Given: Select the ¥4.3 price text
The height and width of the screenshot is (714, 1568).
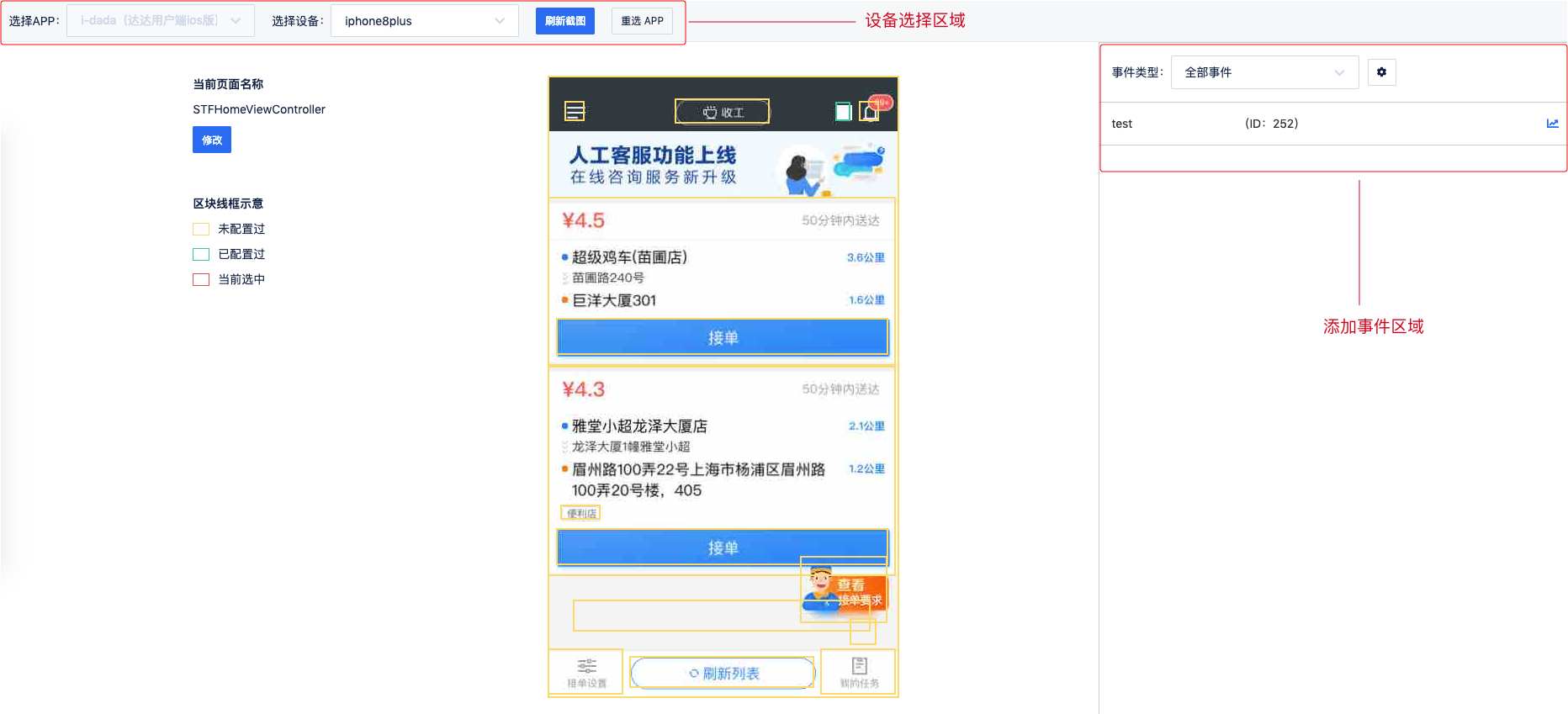Looking at the screenshot, I should click(x=583, y=389).
